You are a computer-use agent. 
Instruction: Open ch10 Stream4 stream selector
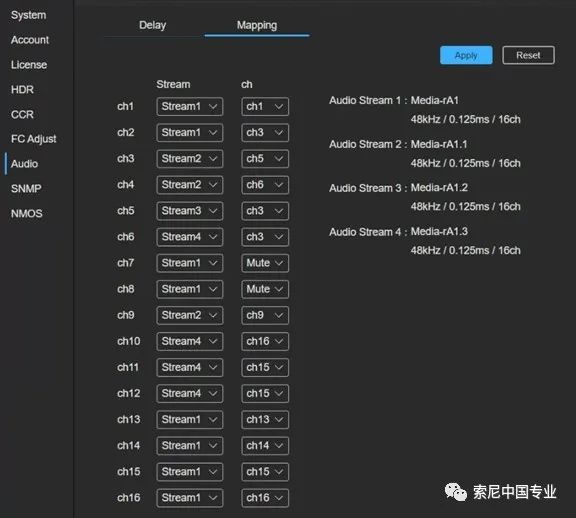click(x=190, y=341)
